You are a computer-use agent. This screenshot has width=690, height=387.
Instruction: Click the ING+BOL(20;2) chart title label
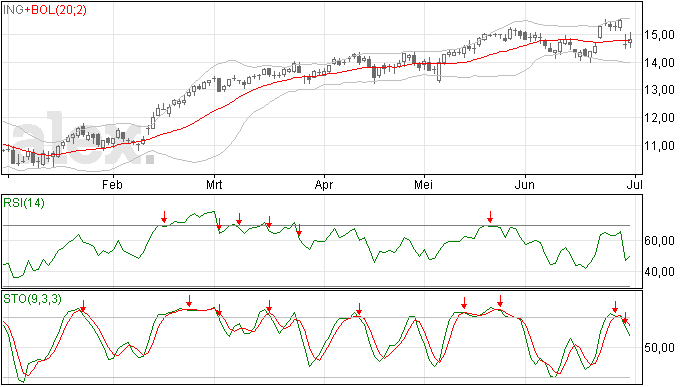click(x=45, y=10)
